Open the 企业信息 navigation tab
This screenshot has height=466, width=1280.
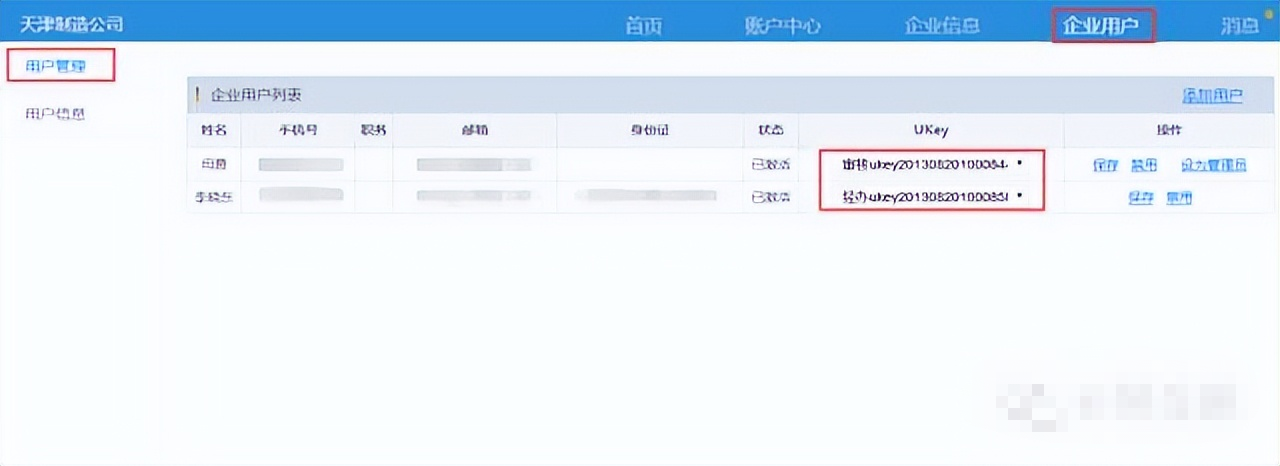pyautogui.click(x=941, y=26)
